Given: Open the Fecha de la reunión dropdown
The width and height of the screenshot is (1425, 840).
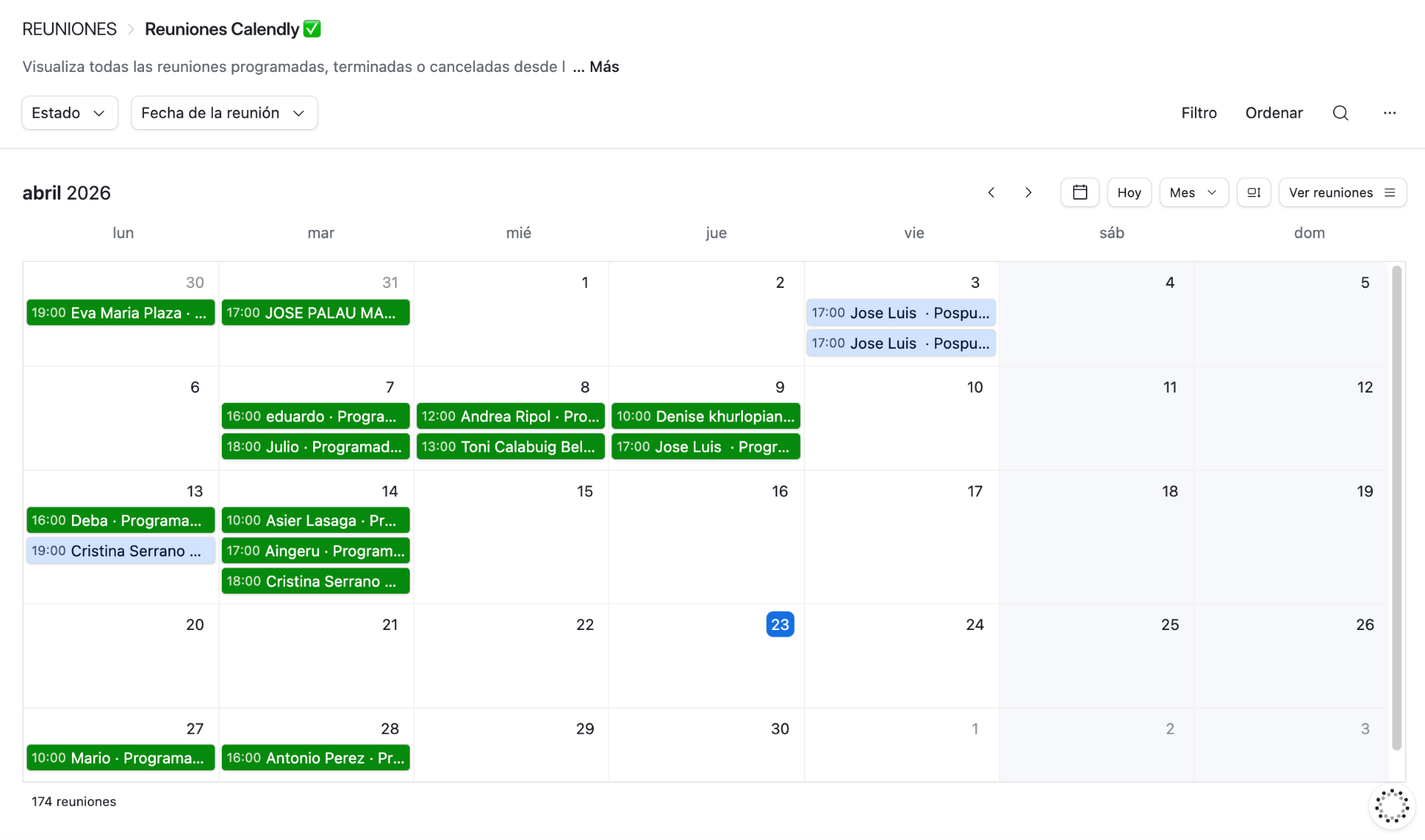Looking at the screenshot, I should tap(224, 113).
